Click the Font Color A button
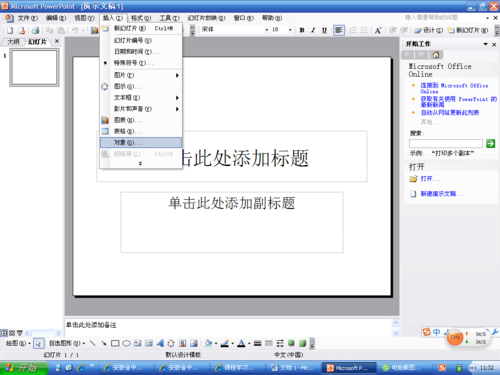 click(242, 343)
